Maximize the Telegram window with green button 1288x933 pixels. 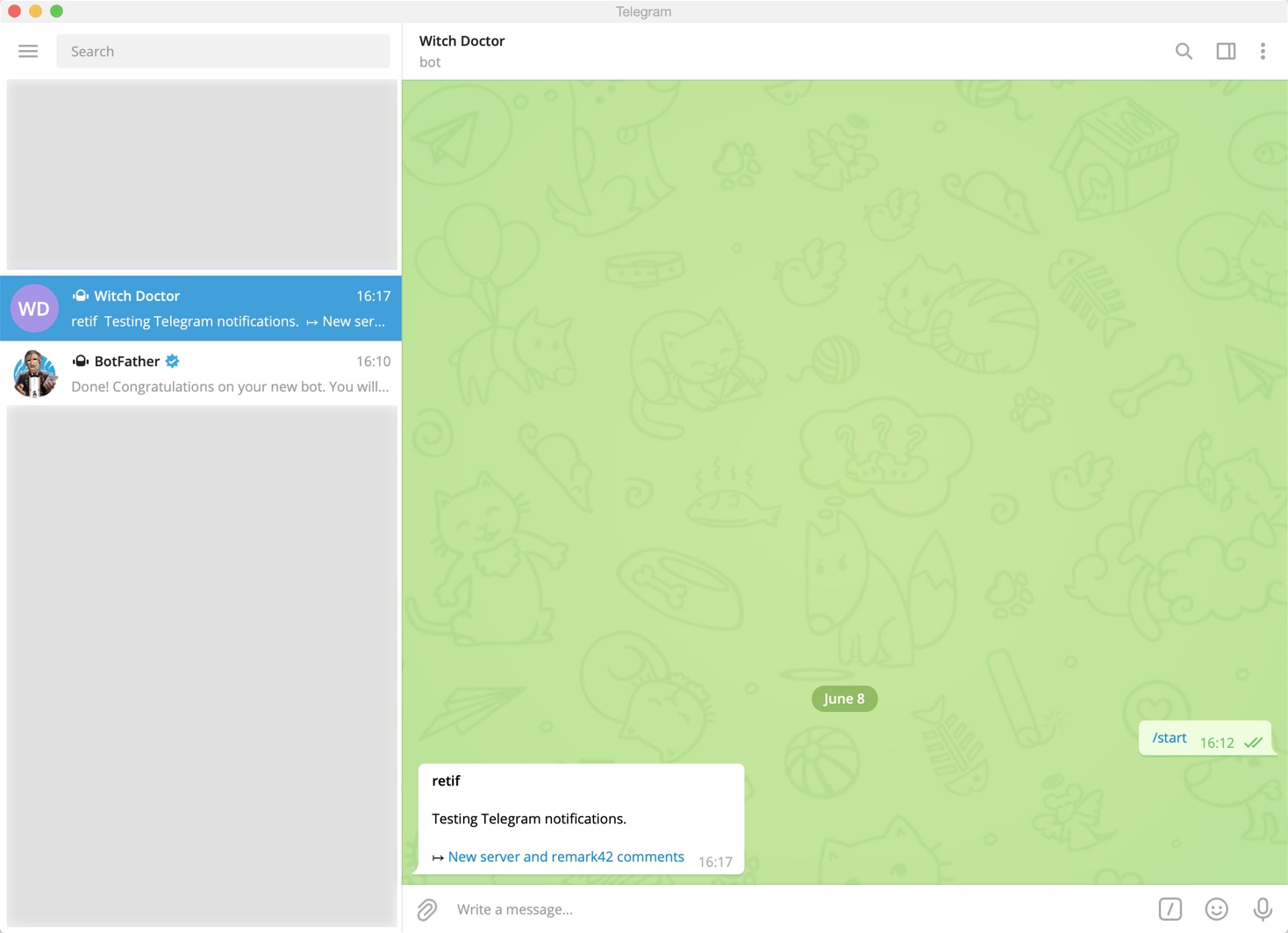pos(56,11)
